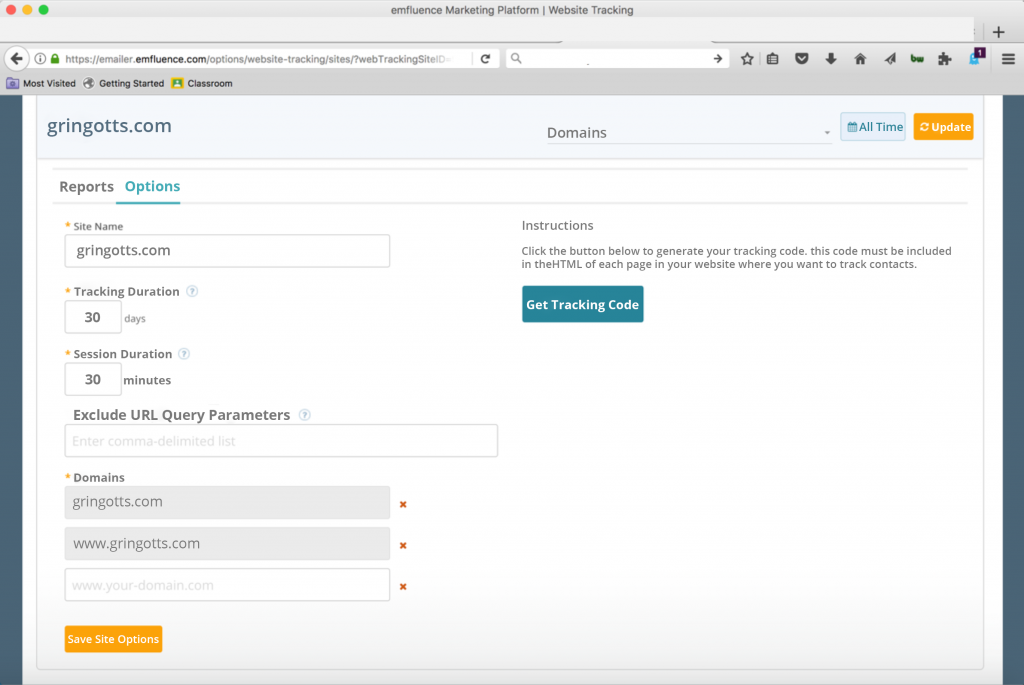Delete www.gringotts.com using its red x icon
Viewport: 1024px width, 685px height.
(x=402, y=546)
